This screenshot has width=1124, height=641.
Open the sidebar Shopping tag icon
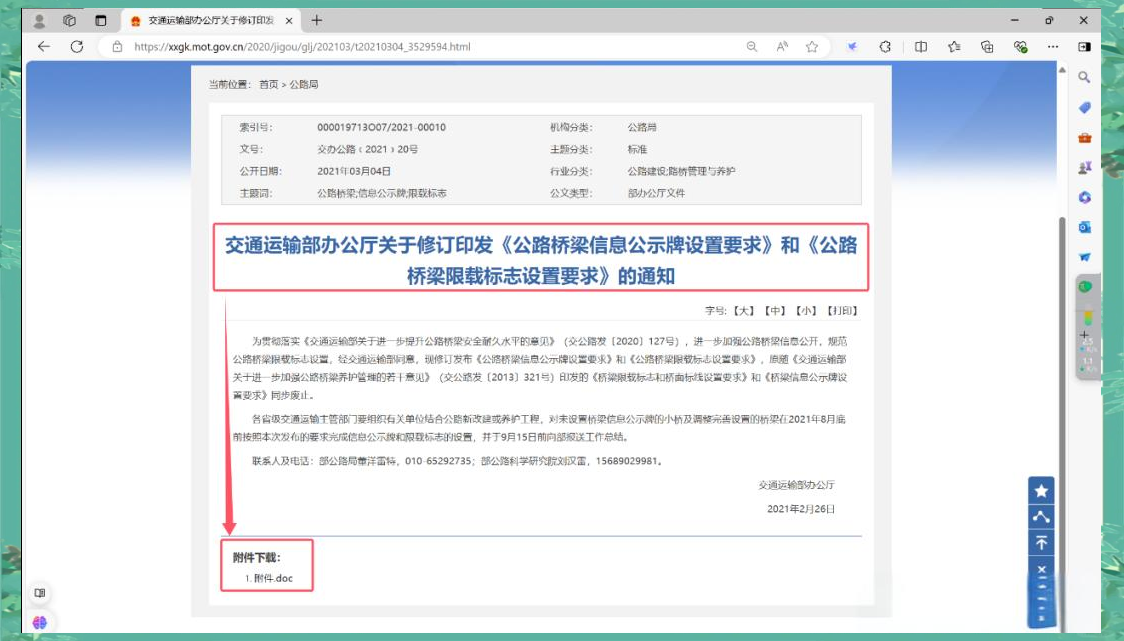[x=1085, y=108]
